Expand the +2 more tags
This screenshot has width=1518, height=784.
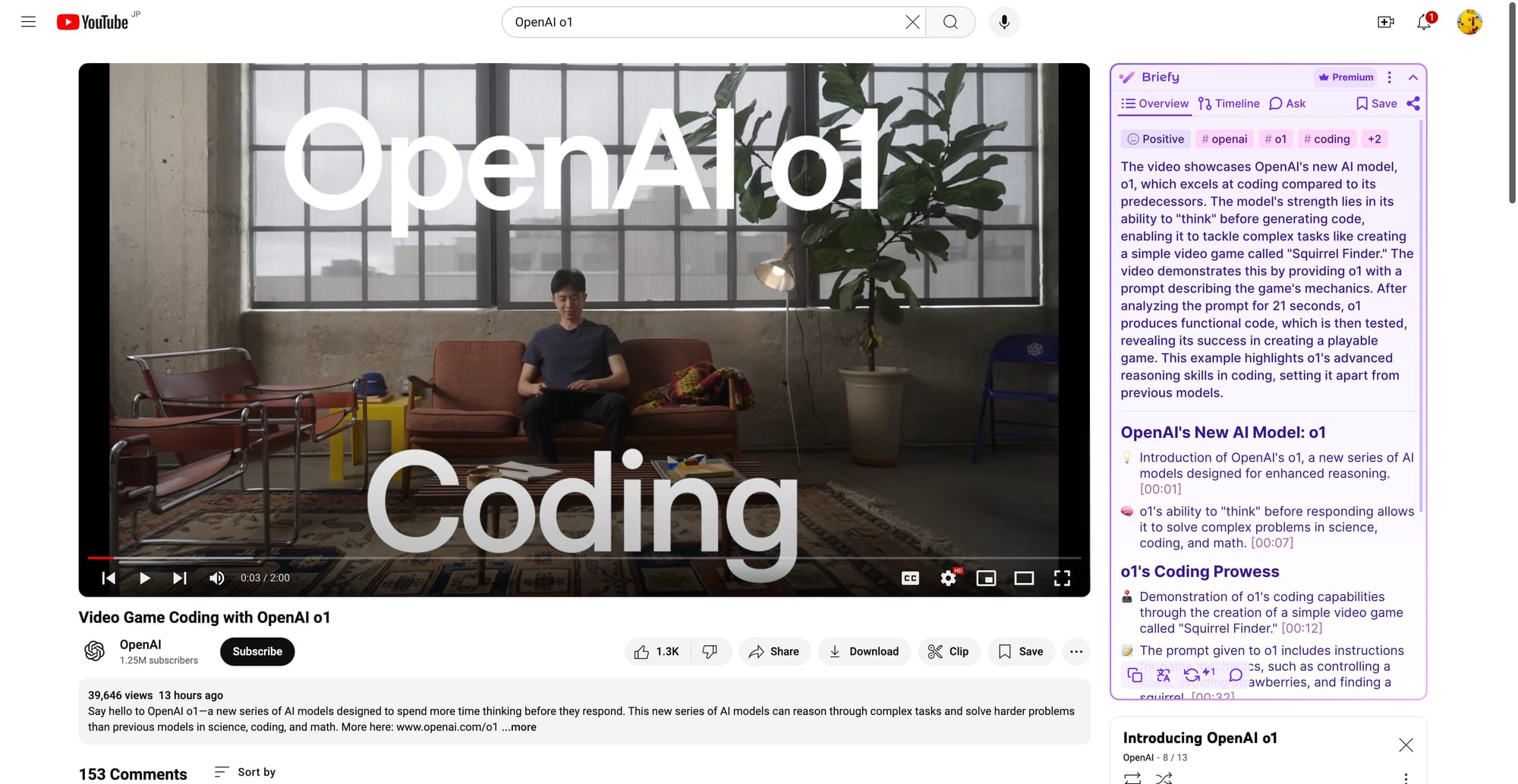tap(1375, 139)
